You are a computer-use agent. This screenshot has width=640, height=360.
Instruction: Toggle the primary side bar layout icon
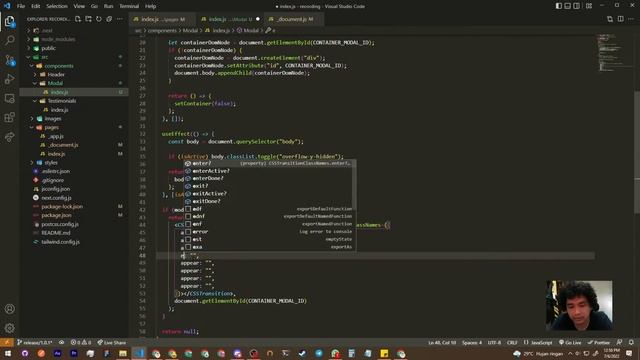[x=558, y=6]
